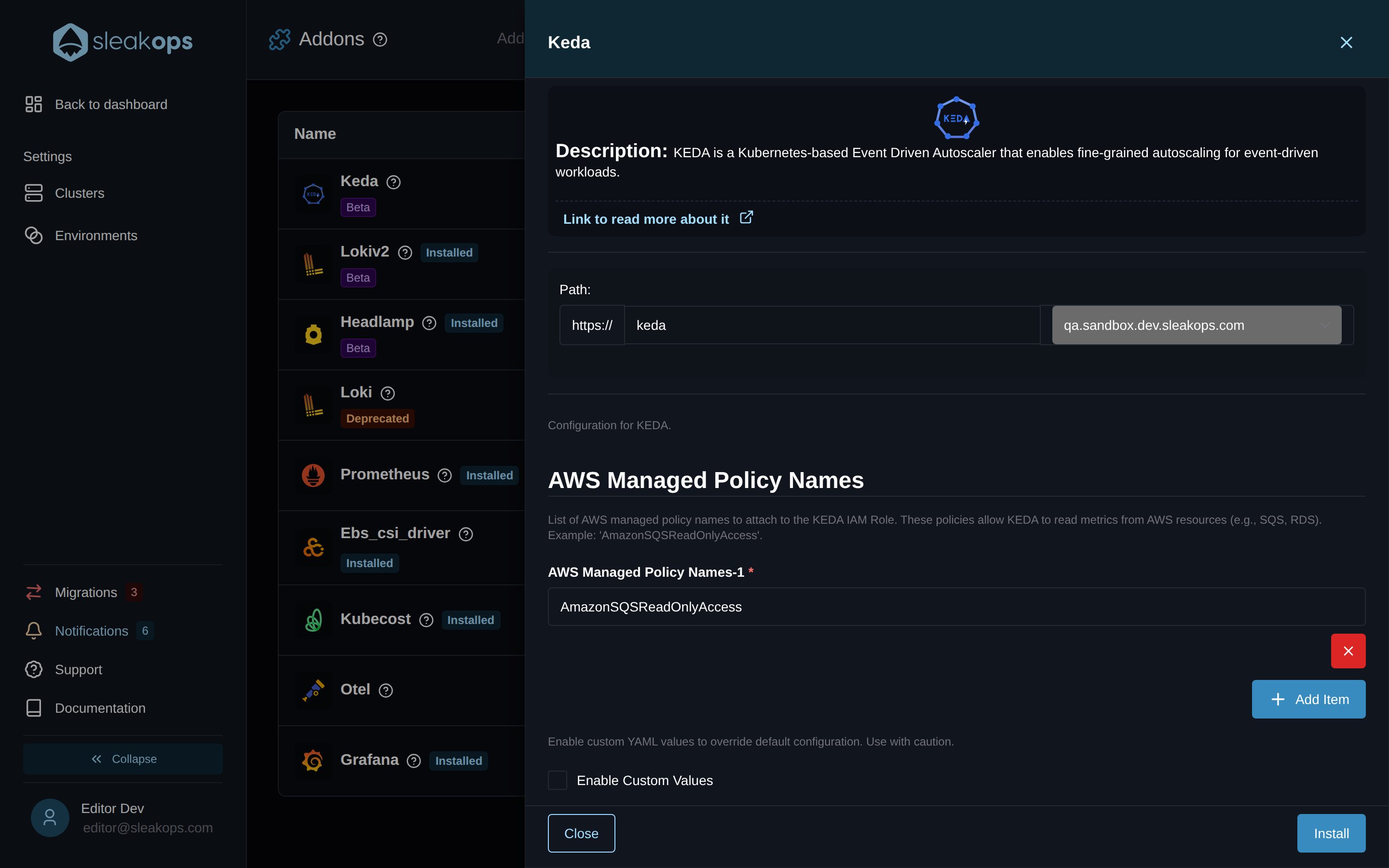This screenshot has height=868, width=1389.
Task: Click the keda path input field
Action: coord(832,325)
